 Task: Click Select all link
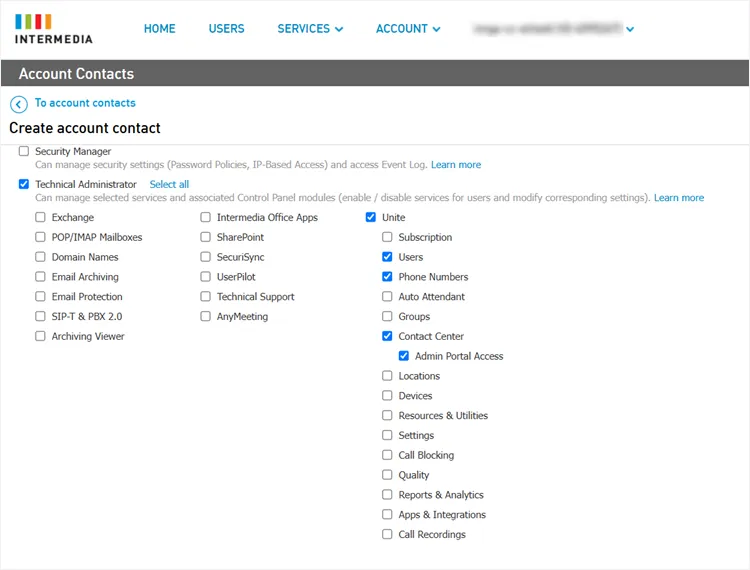(169, 184)
